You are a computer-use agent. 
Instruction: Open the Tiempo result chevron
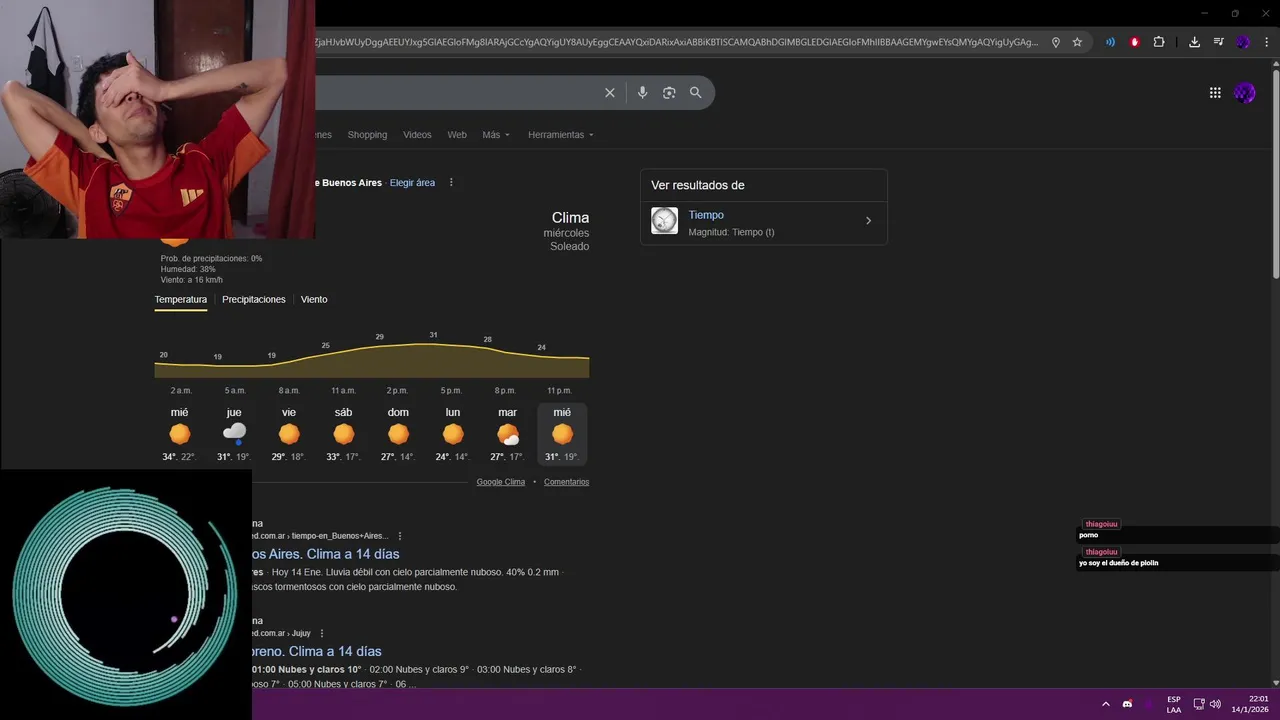click(x=868, y=221)
